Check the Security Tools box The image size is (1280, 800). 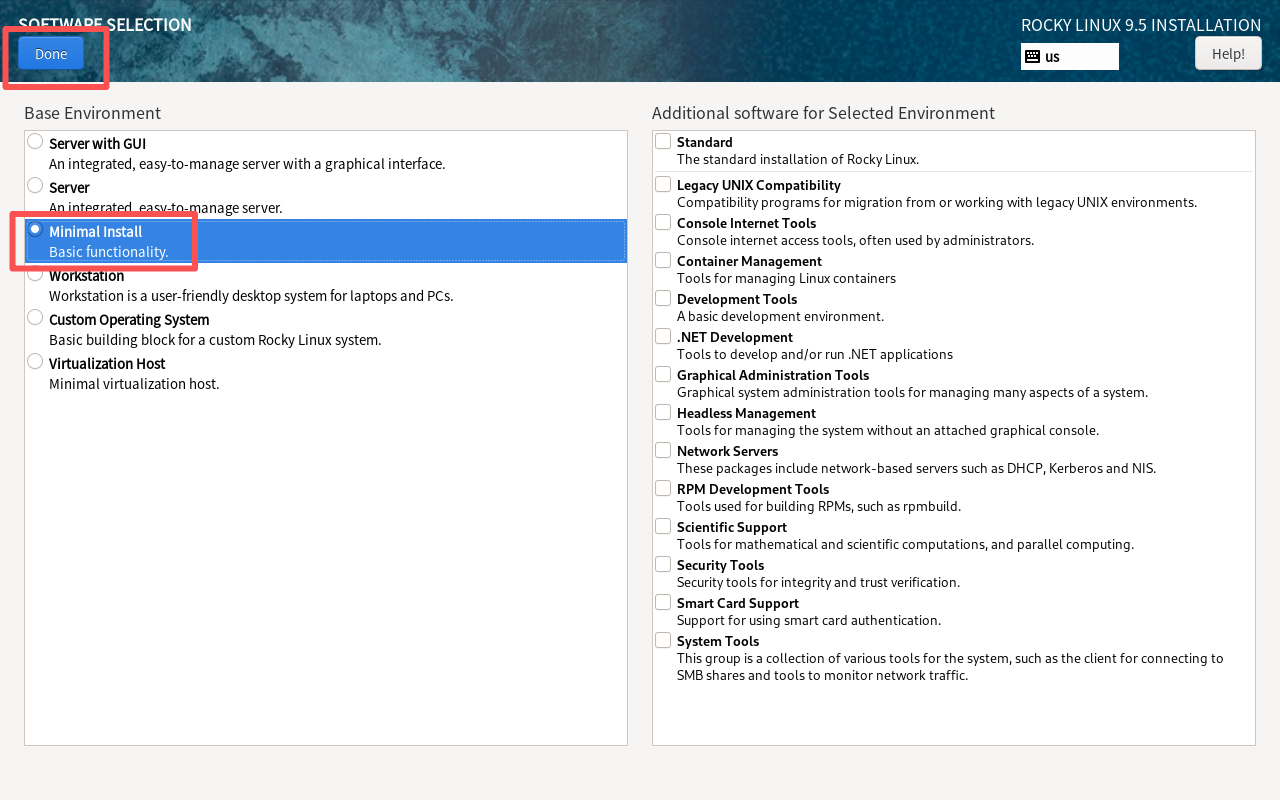click(663, 564)
